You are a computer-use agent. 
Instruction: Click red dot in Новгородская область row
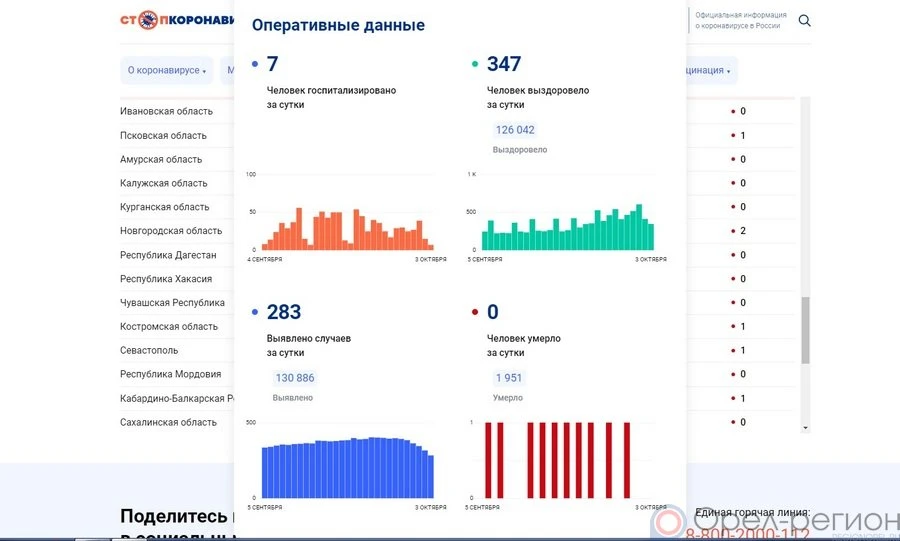tap(733, 231)
